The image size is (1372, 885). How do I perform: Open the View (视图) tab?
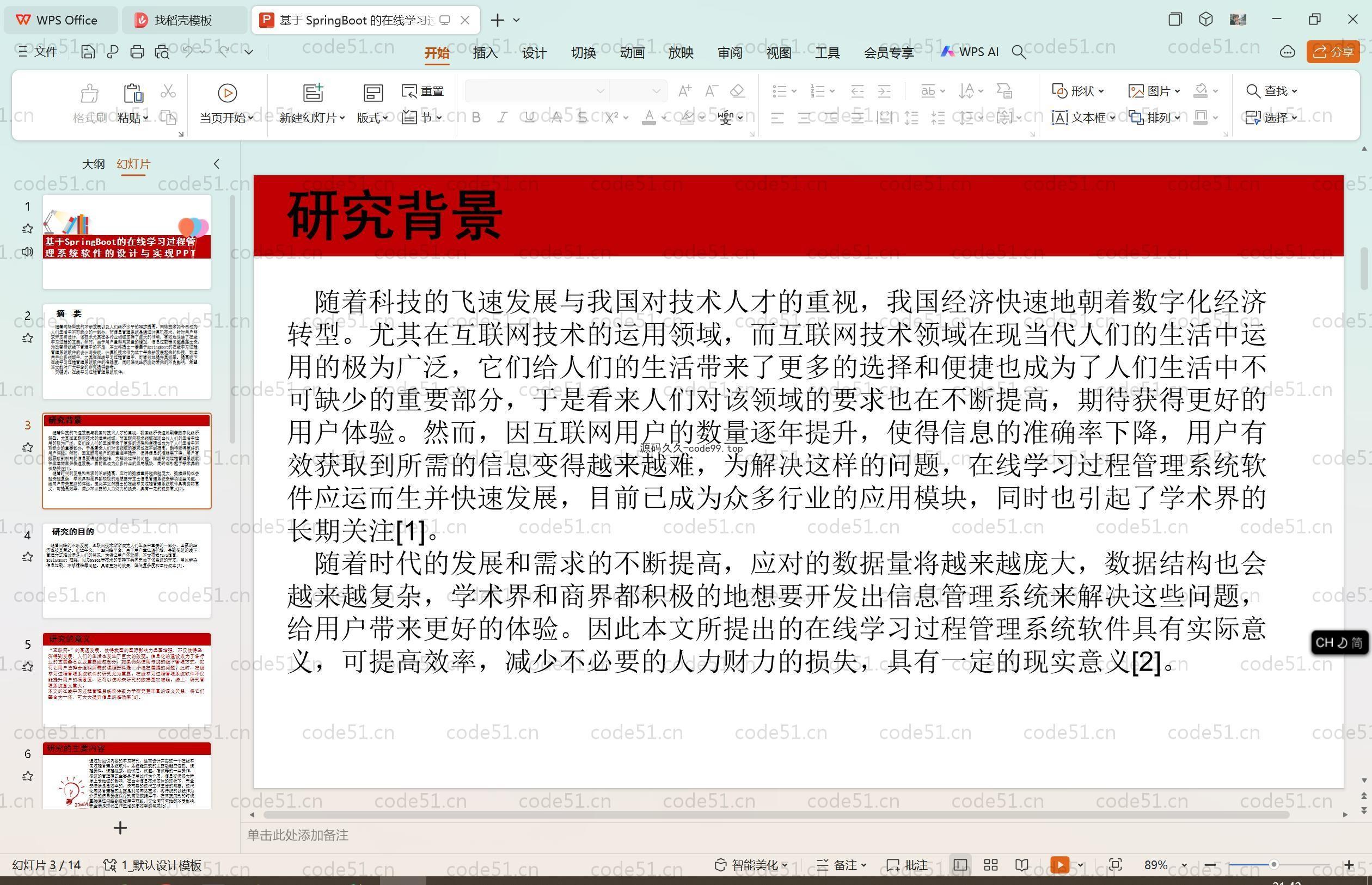(x=779, y=52)
